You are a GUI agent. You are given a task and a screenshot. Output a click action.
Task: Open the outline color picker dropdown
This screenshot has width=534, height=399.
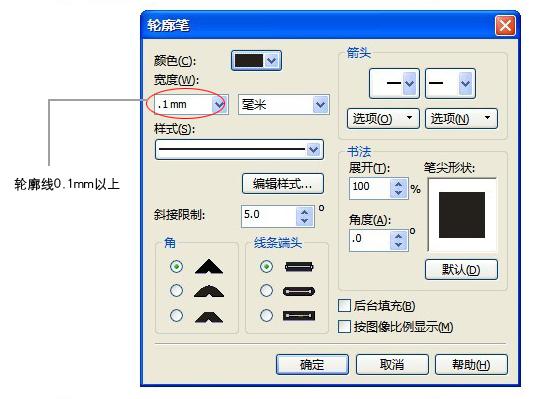256,61
